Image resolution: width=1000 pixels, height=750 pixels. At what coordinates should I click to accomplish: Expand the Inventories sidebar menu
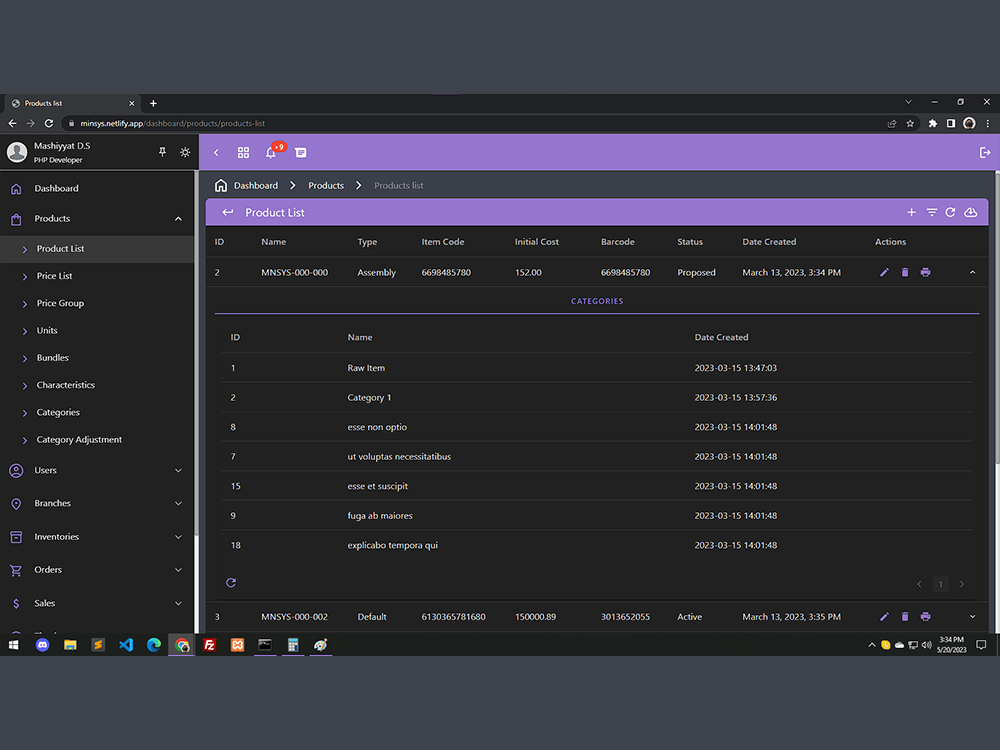click(x=178, y=537)
